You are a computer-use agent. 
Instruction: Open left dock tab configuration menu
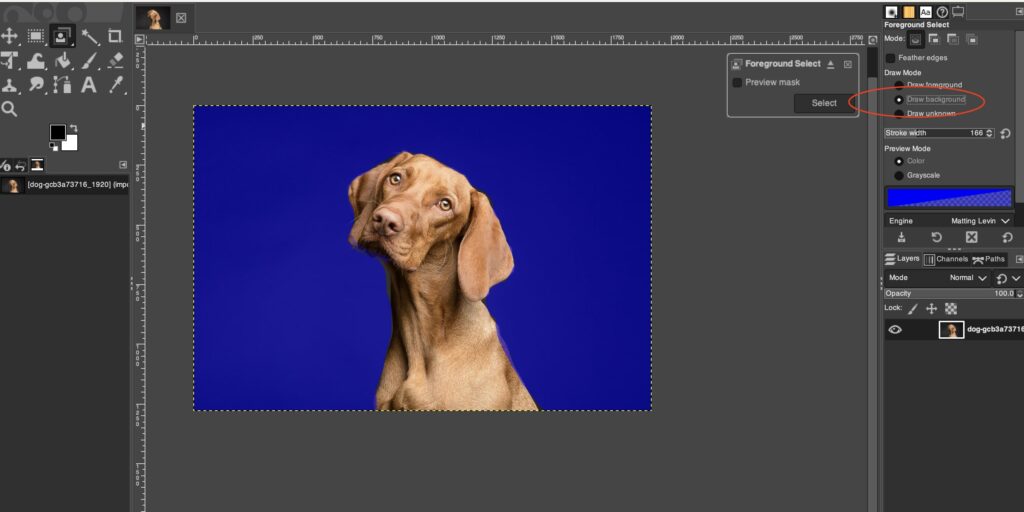[x=123, y=165]
